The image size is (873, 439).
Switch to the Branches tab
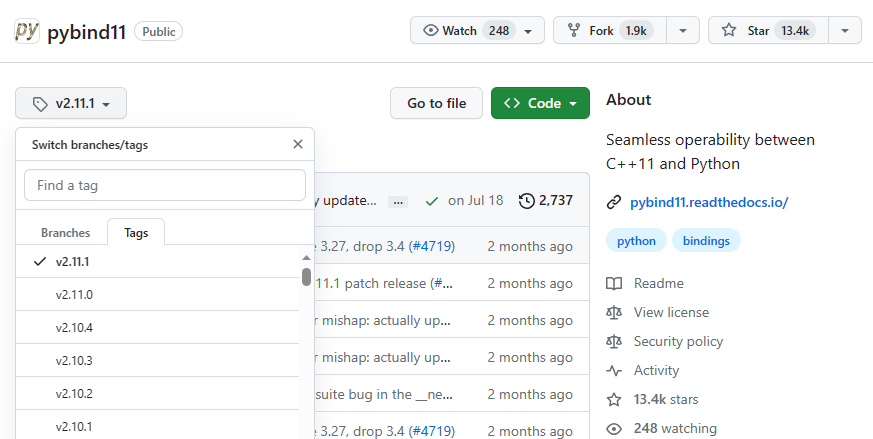click(66, 232)
